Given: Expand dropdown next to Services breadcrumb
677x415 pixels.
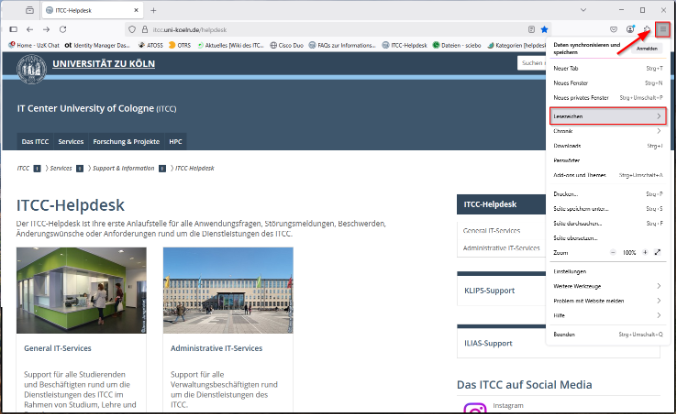Looking at the screenshot, I should (x=80, y=168).
